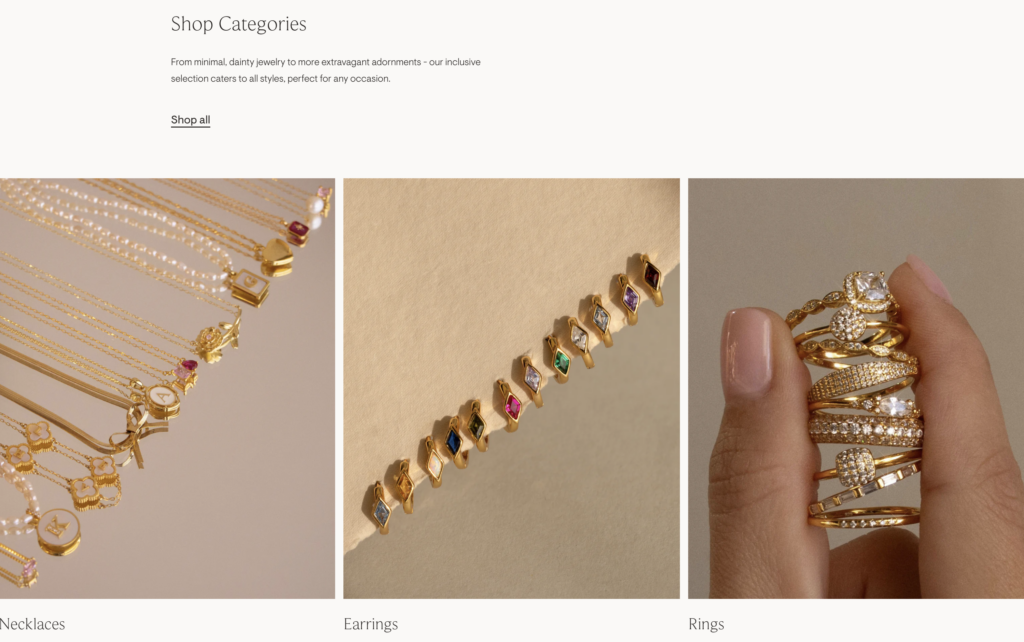Select the Necklaces text label
This screenshot has height=642, width=1024.
pyautogui.click(x=32, y=624)
